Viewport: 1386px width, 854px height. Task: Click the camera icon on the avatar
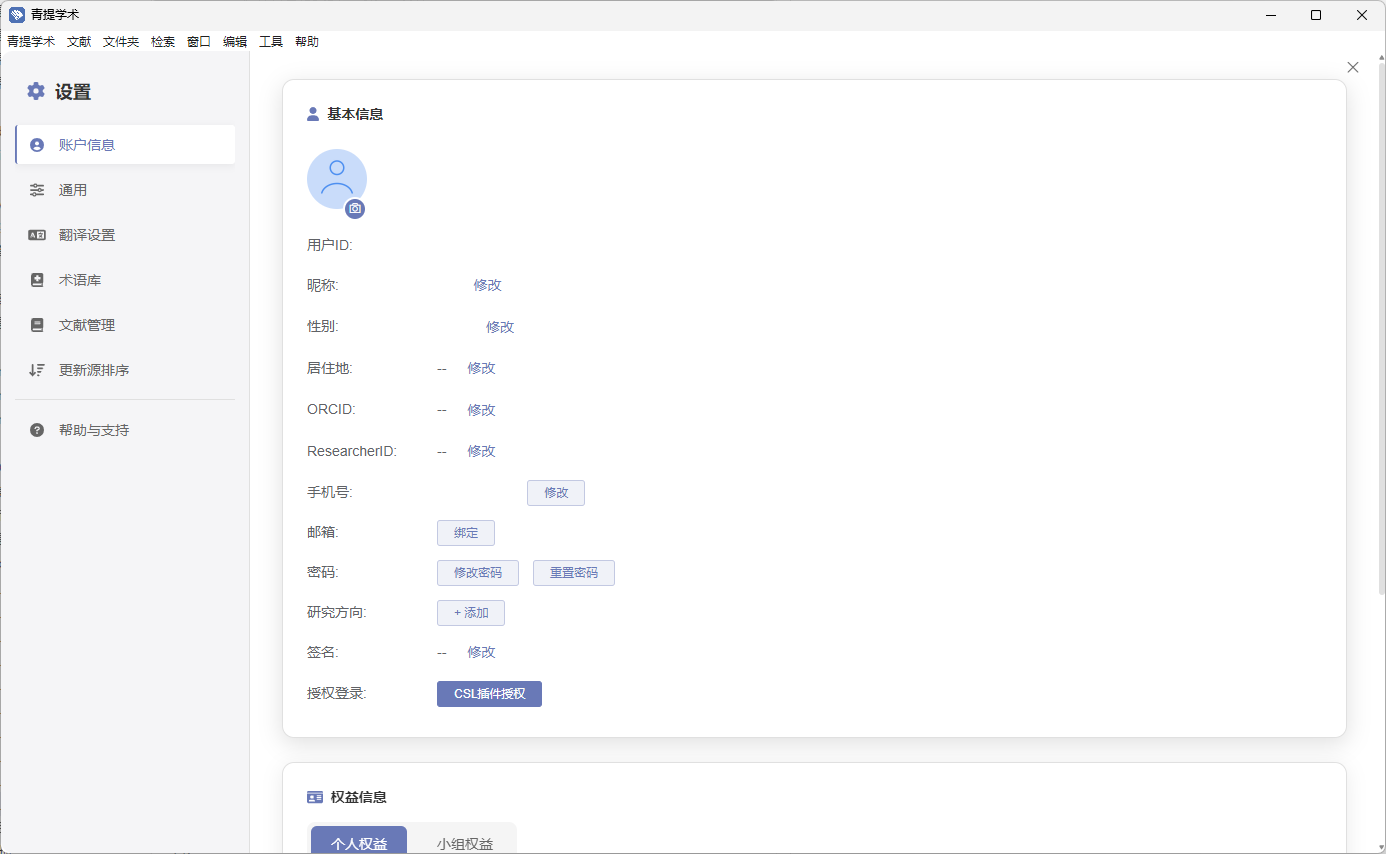[355, 209]
